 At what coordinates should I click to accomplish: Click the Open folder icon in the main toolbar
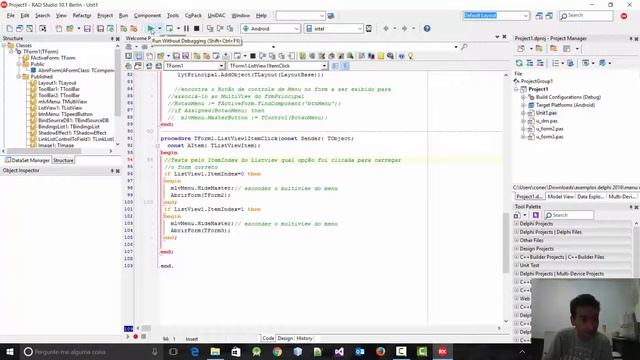point(70,29)
